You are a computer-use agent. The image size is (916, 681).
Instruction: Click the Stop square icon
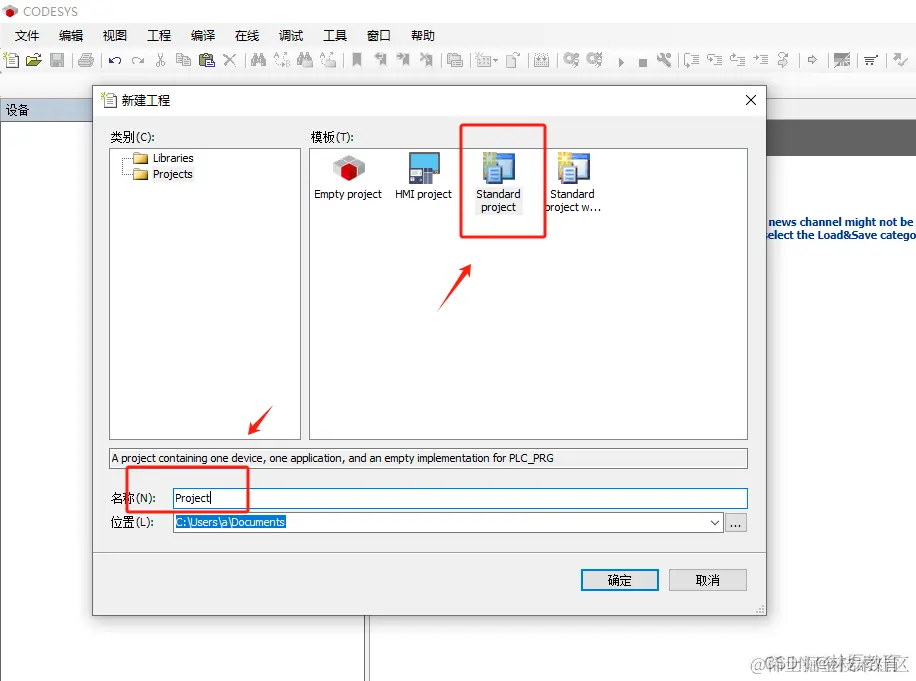tap(643, 62)
